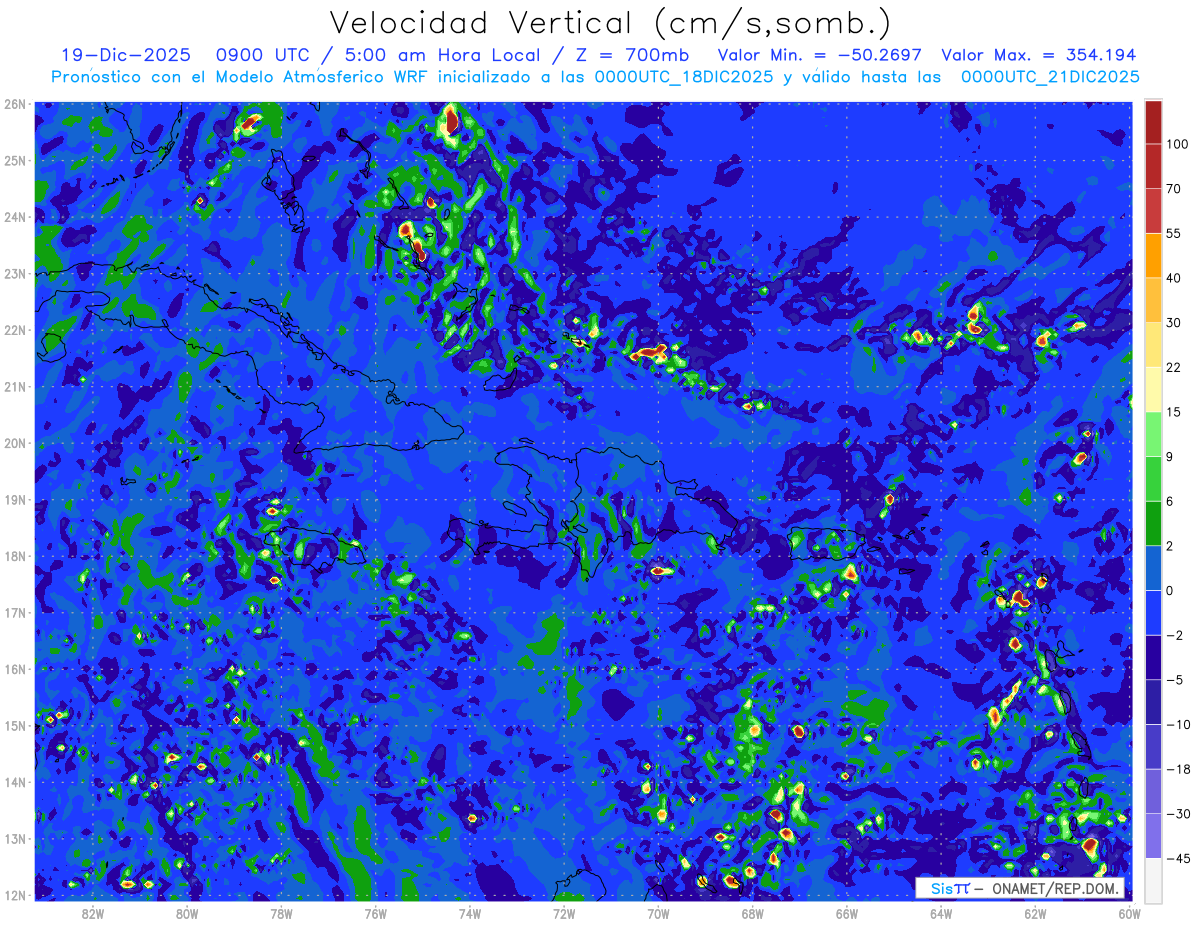
Task: Click the '82W' longitude label
Action: 93,913
